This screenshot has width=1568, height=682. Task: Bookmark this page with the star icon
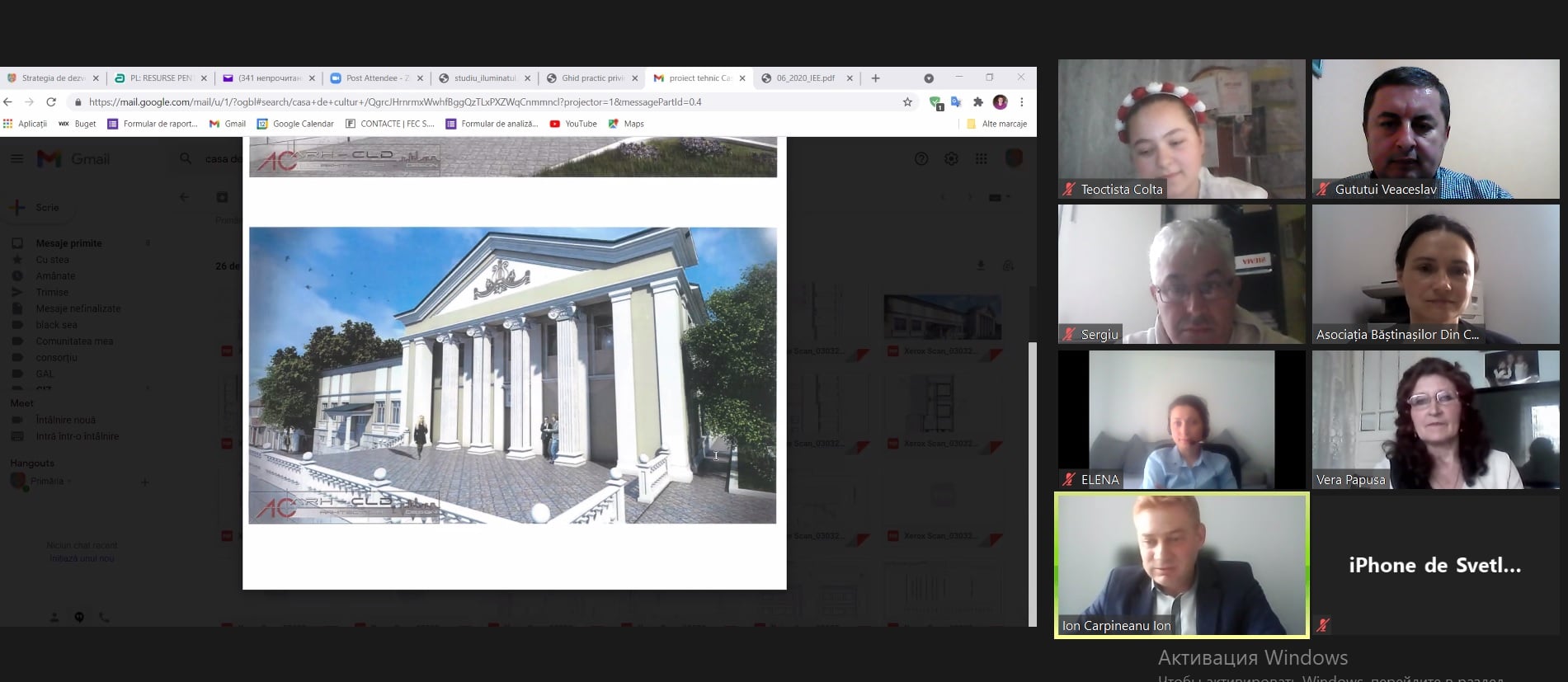(907, 102)
